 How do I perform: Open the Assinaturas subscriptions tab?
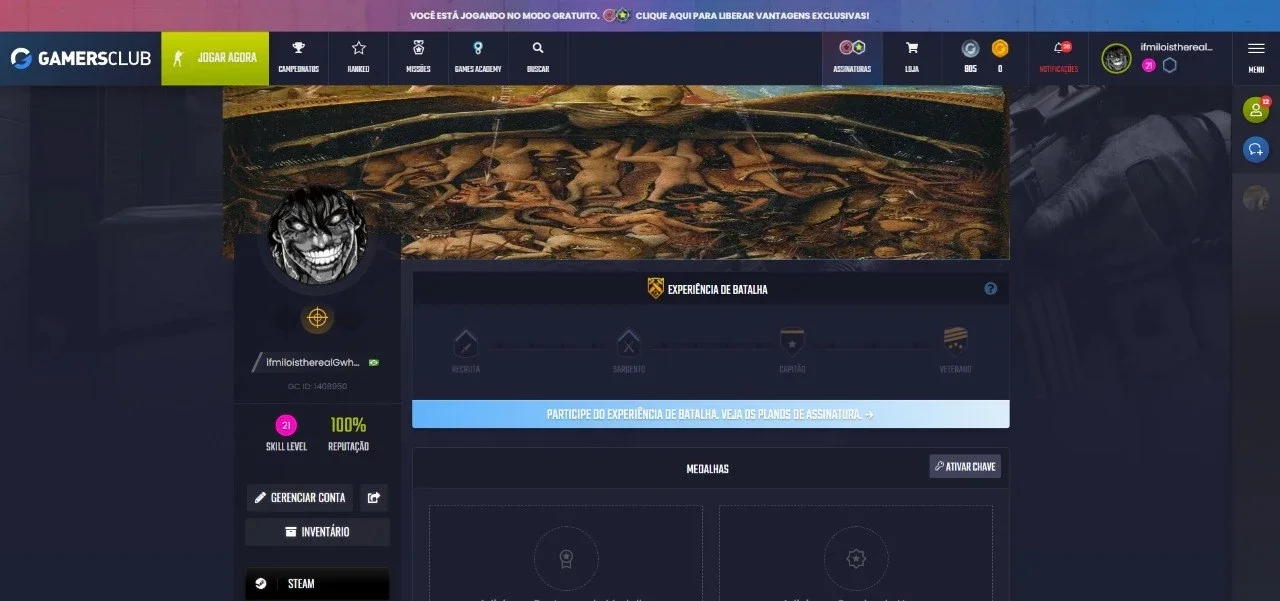tap(852, 58)
